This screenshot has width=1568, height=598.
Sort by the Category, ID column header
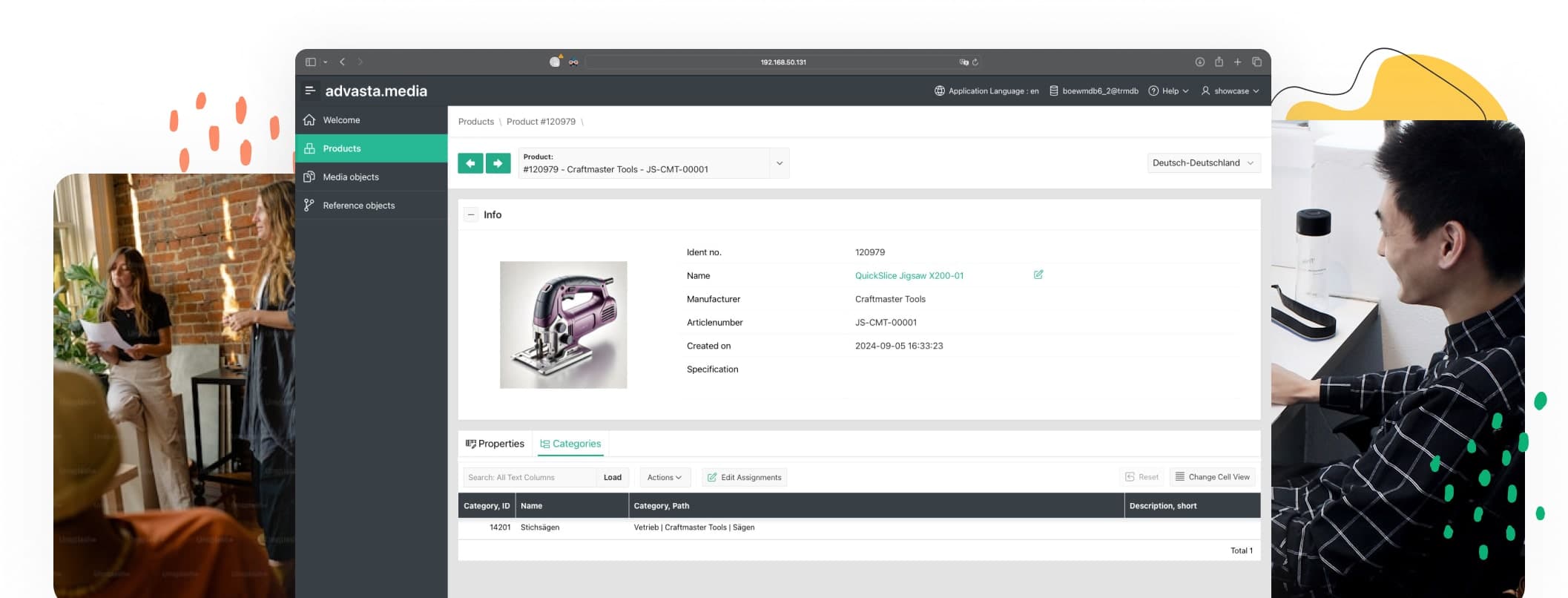pyautogui.click(x=487, y=506)
